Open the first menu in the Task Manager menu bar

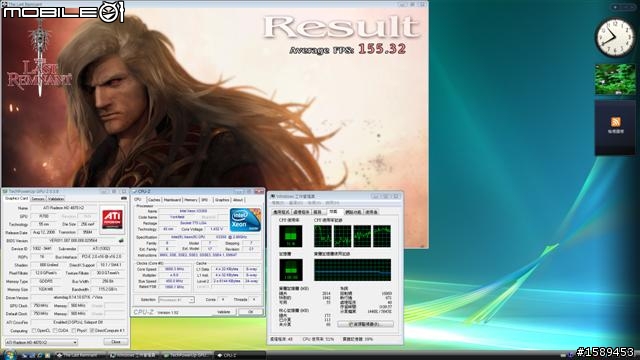[x=277, y=203]
